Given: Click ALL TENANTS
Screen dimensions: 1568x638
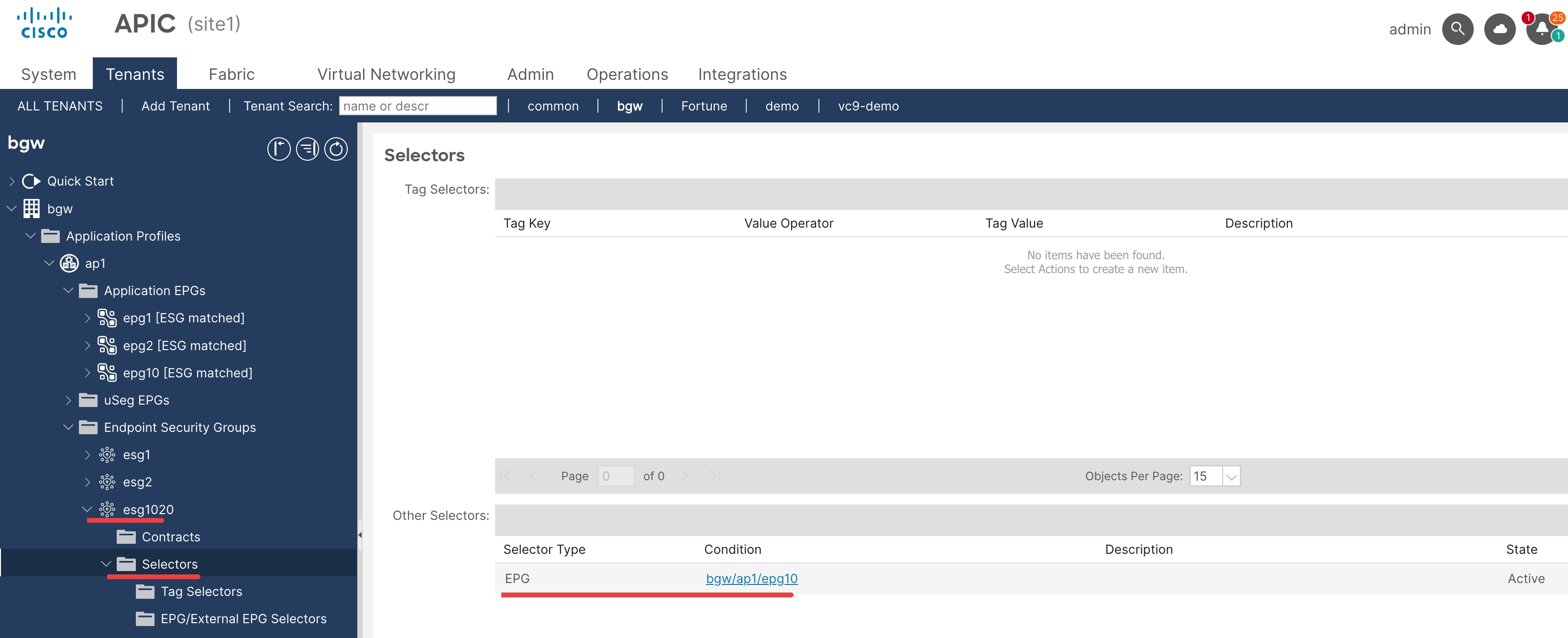Looking at the screenshot, I should point(60,106).
